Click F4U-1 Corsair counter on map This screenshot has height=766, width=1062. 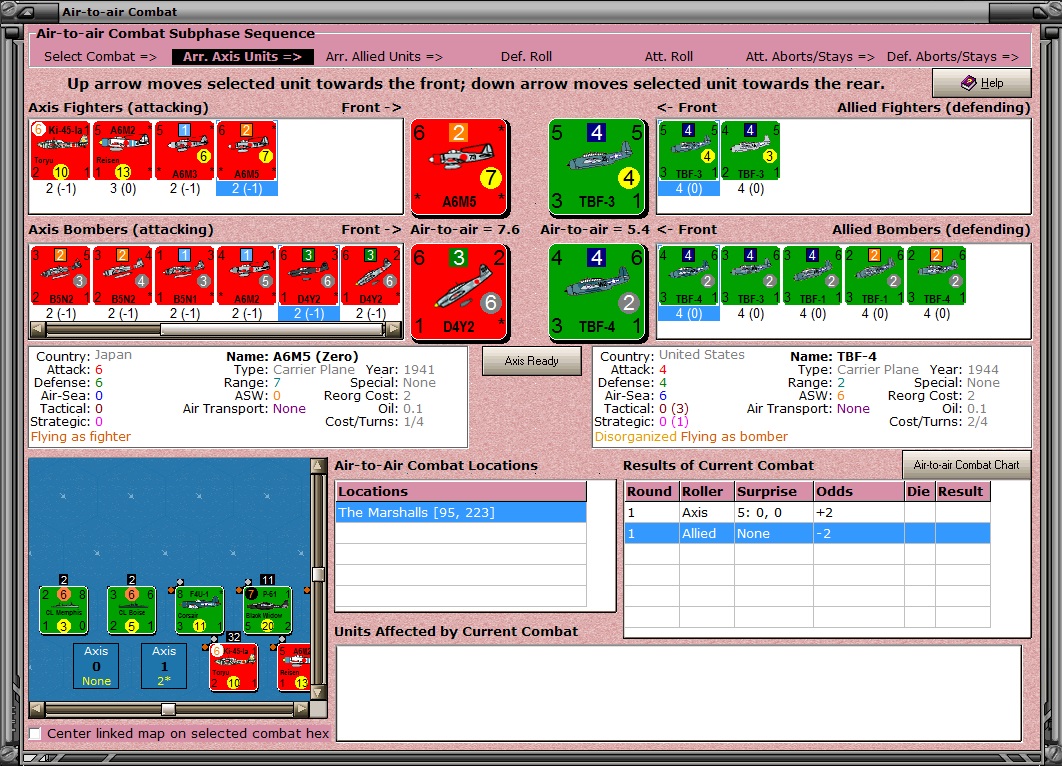point(199,610)
